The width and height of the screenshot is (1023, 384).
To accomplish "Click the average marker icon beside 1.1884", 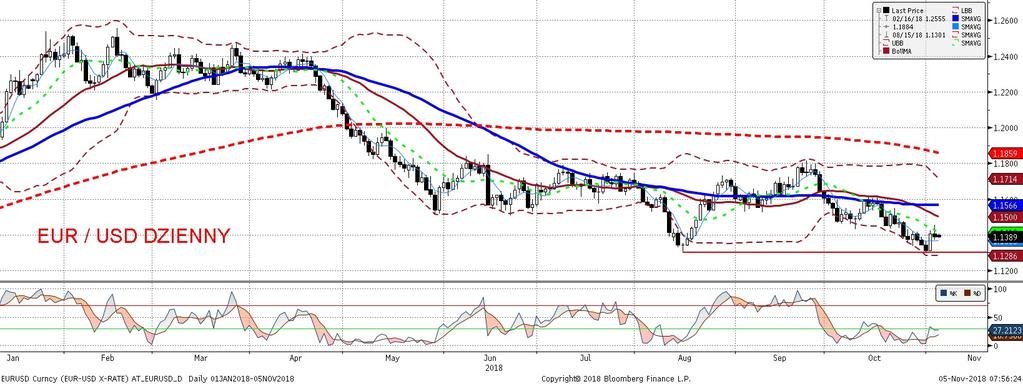I will pos(886,27).
